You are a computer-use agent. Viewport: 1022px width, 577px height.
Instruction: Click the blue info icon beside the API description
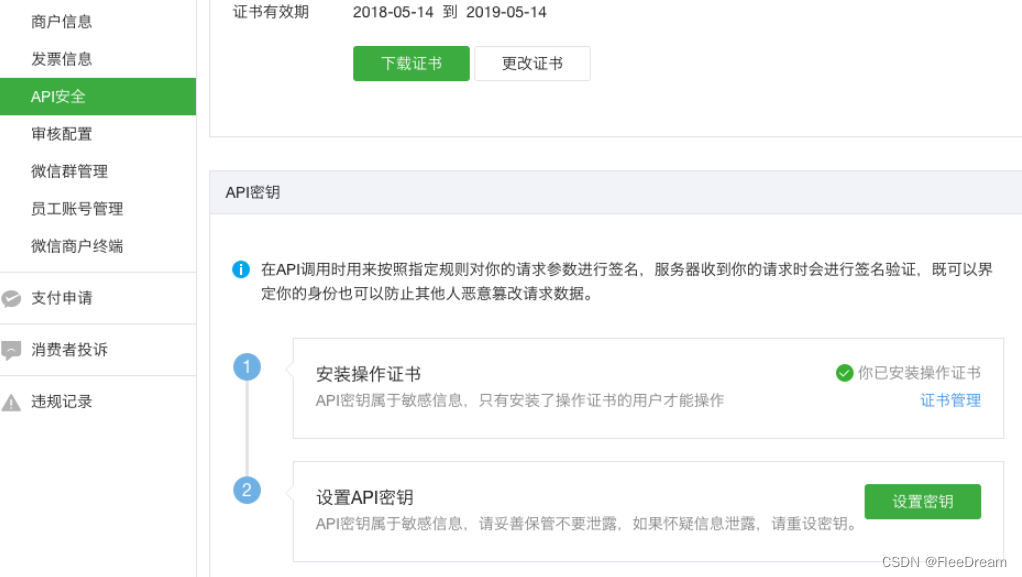coord(241,269)
